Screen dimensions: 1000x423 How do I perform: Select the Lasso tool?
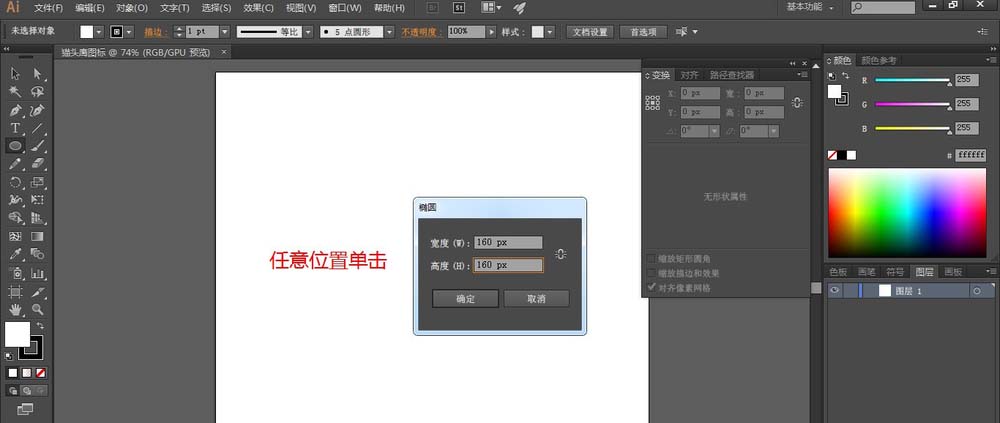(x=38, y=92)
